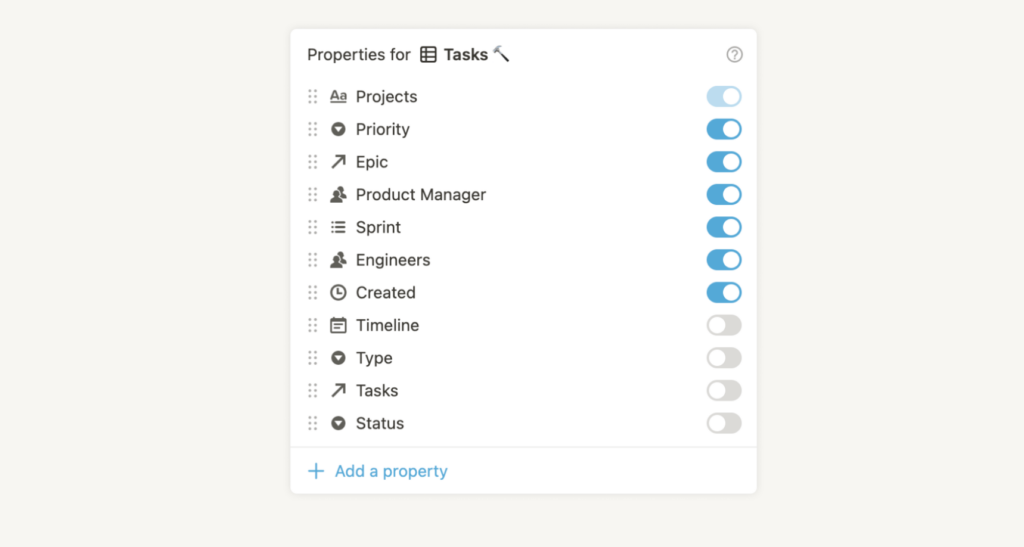The height and width of the screenshot is (547, 1024).
Task: Show the Status property via its toggle
Action: click(x=724, y=423)
